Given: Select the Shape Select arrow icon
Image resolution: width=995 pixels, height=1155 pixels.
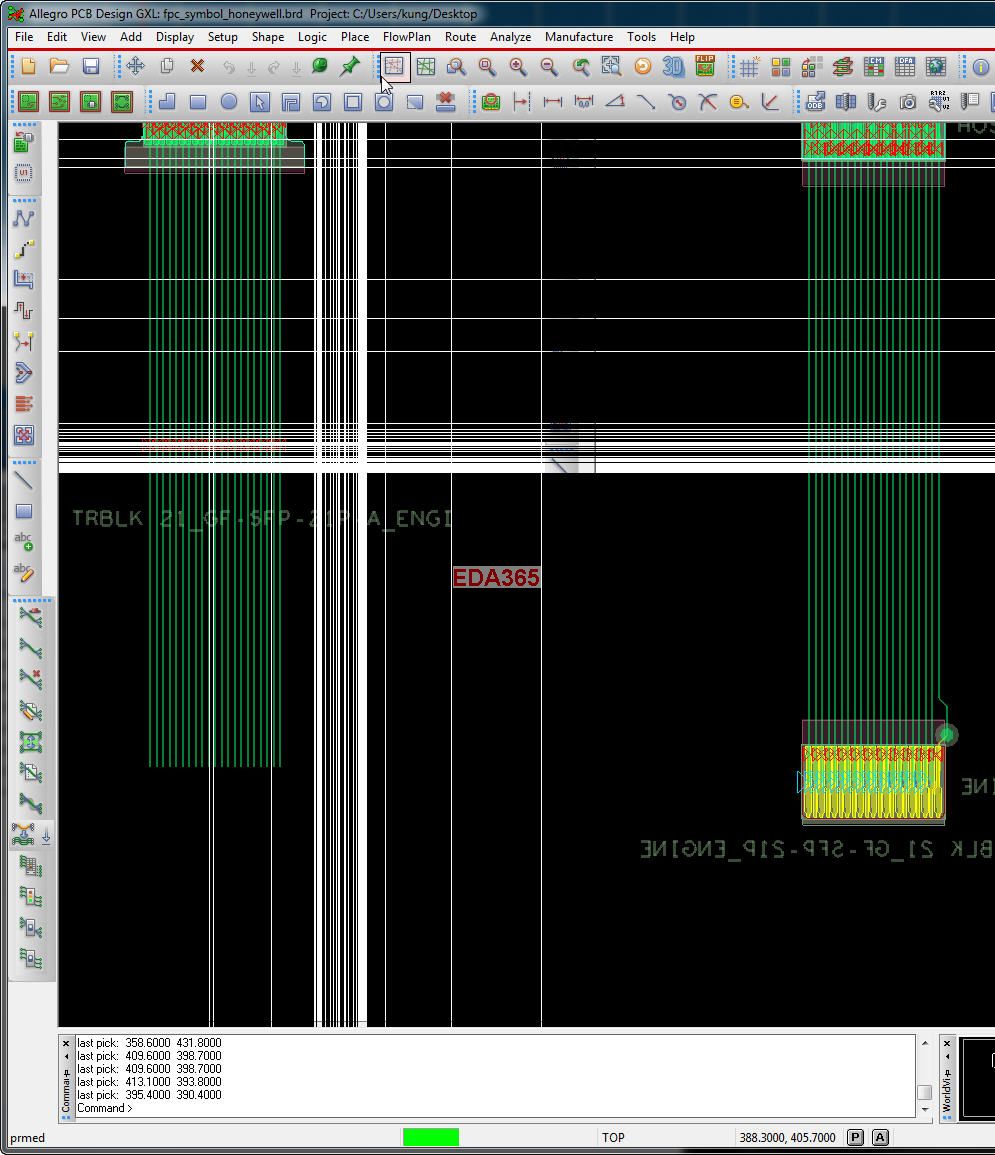Looking at the screenshot, I should 259,102.
